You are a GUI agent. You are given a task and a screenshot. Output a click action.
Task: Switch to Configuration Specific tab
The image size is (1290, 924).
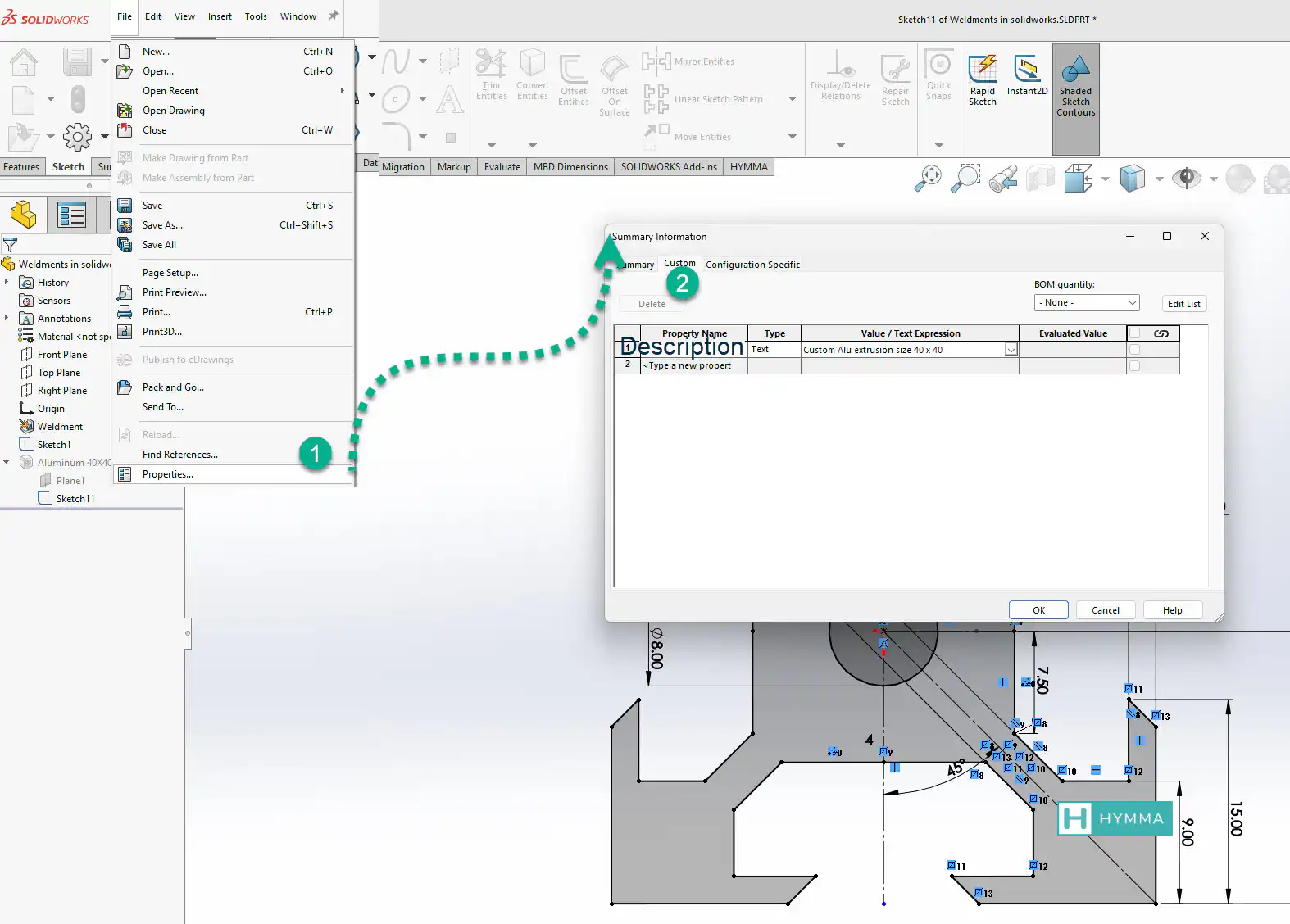[x=752, y=265]
